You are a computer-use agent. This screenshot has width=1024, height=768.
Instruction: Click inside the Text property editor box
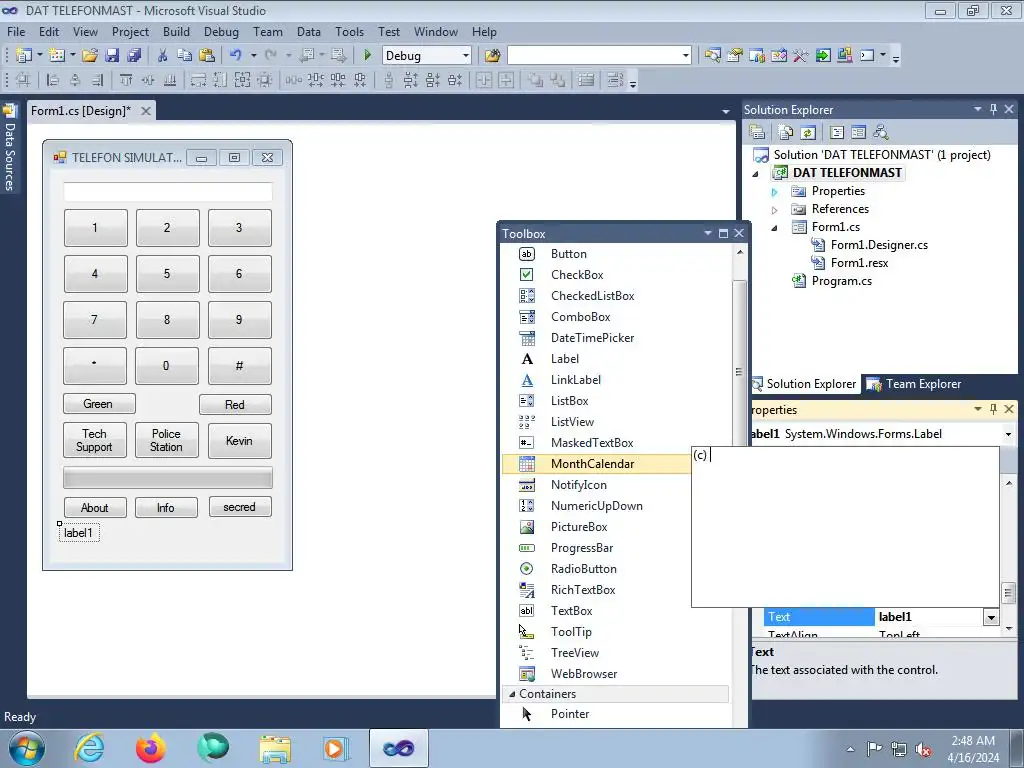[845, 527]
